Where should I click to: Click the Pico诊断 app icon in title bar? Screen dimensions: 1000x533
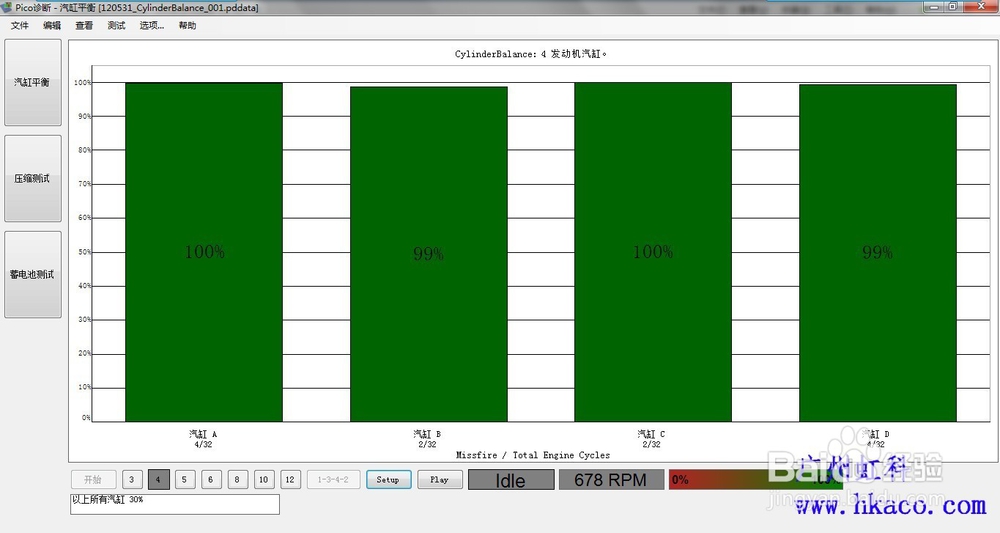7,7
